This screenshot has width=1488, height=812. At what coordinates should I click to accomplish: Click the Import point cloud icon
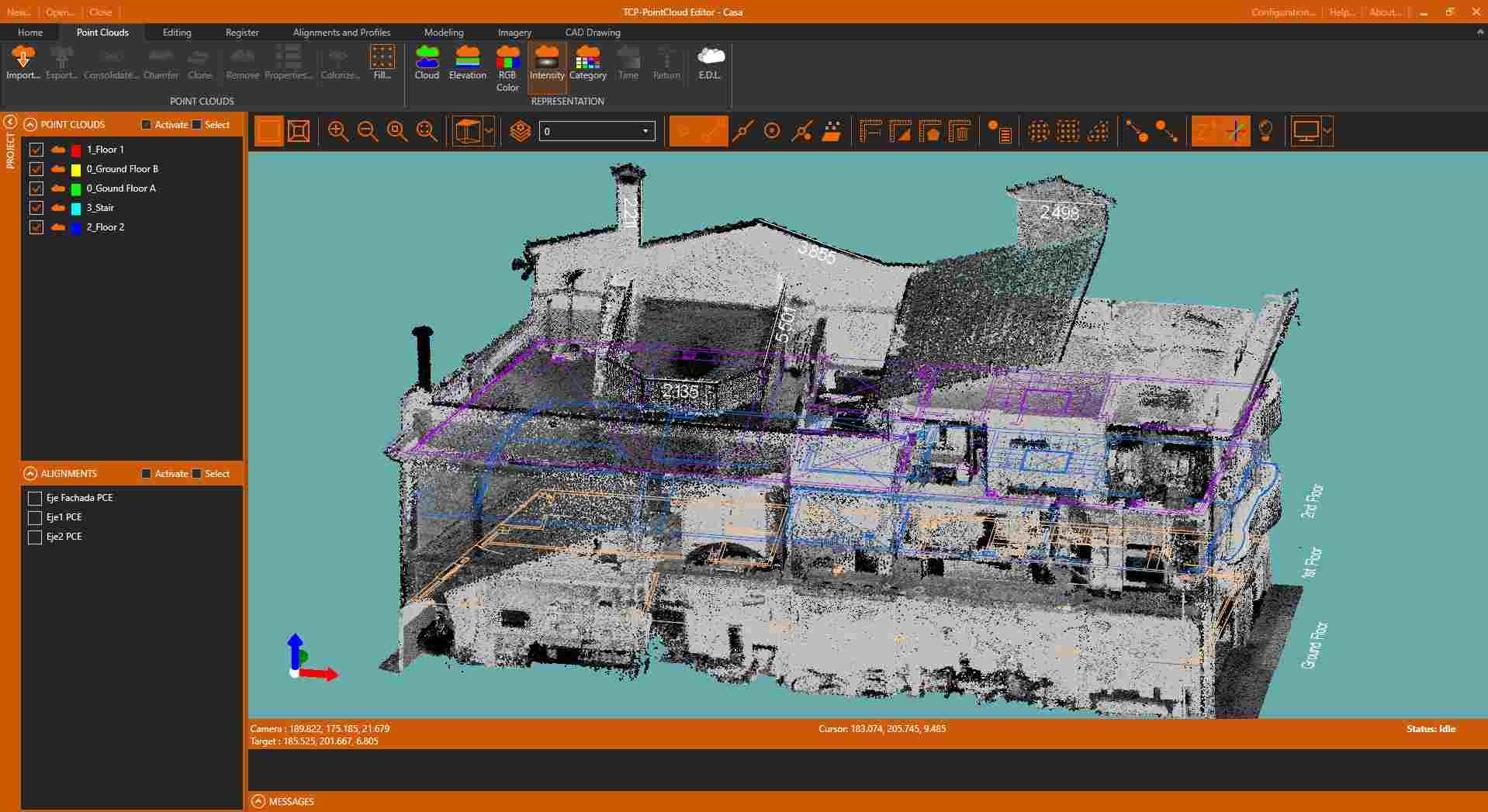coord(22,62)
